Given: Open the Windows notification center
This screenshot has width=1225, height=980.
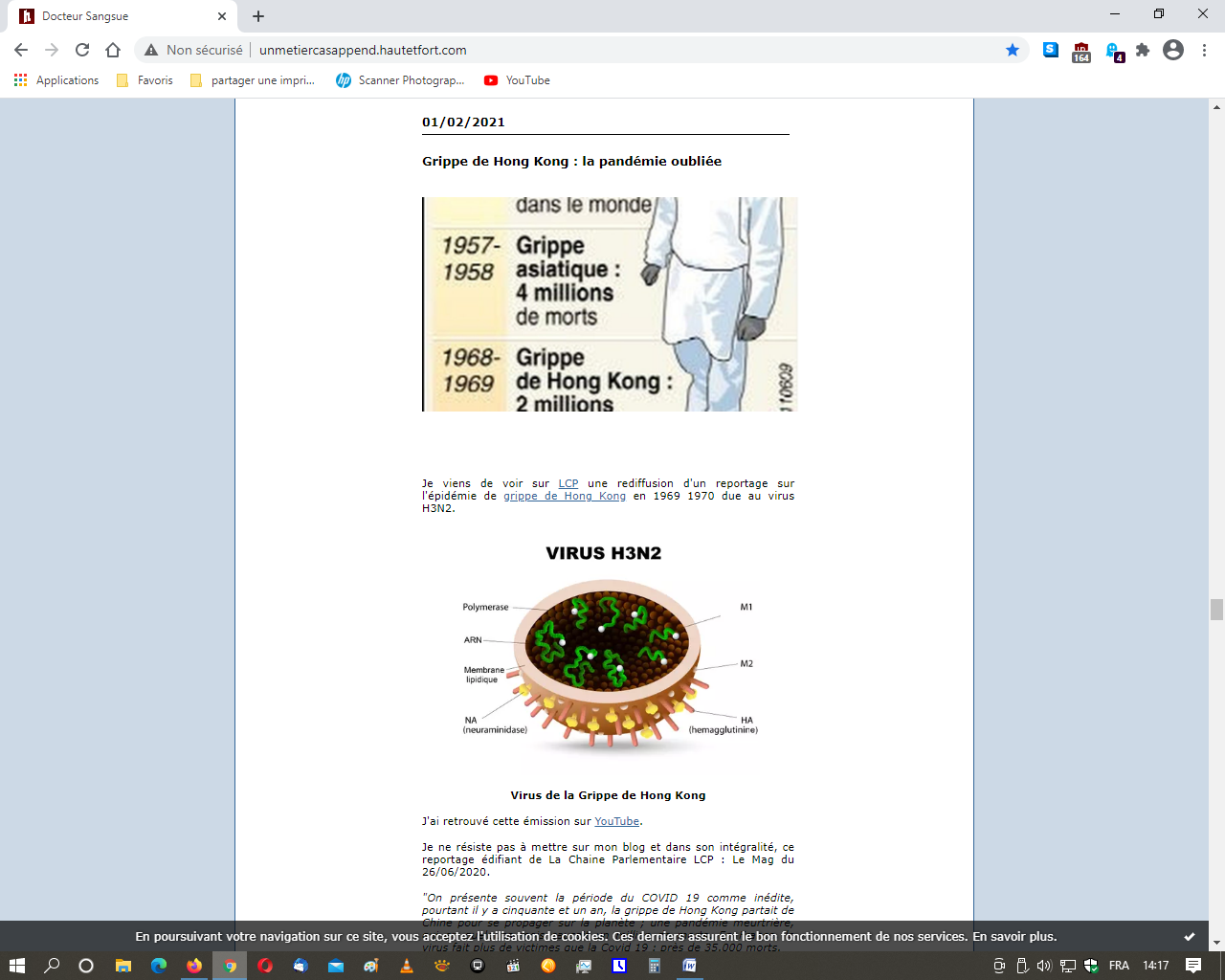Looking at the screenshot, I should (x=1193, y=966).
